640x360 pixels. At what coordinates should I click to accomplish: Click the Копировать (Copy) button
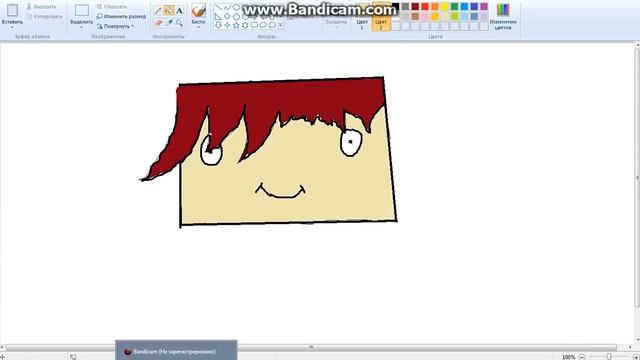[x=44, y=17]
